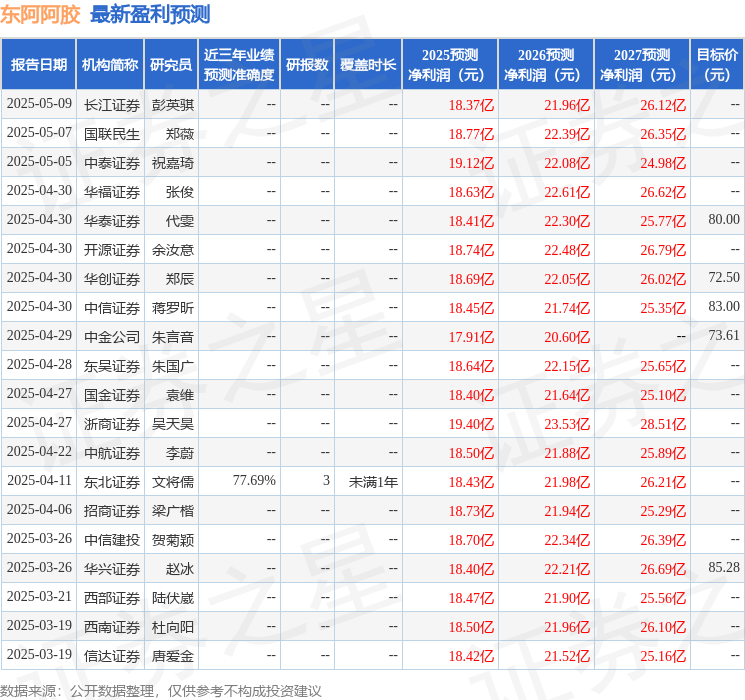Image resolution: width=745 pixels, height=700 pixels.
Task: Select the 中航证券 institution cell
Action: pos(112,453)
